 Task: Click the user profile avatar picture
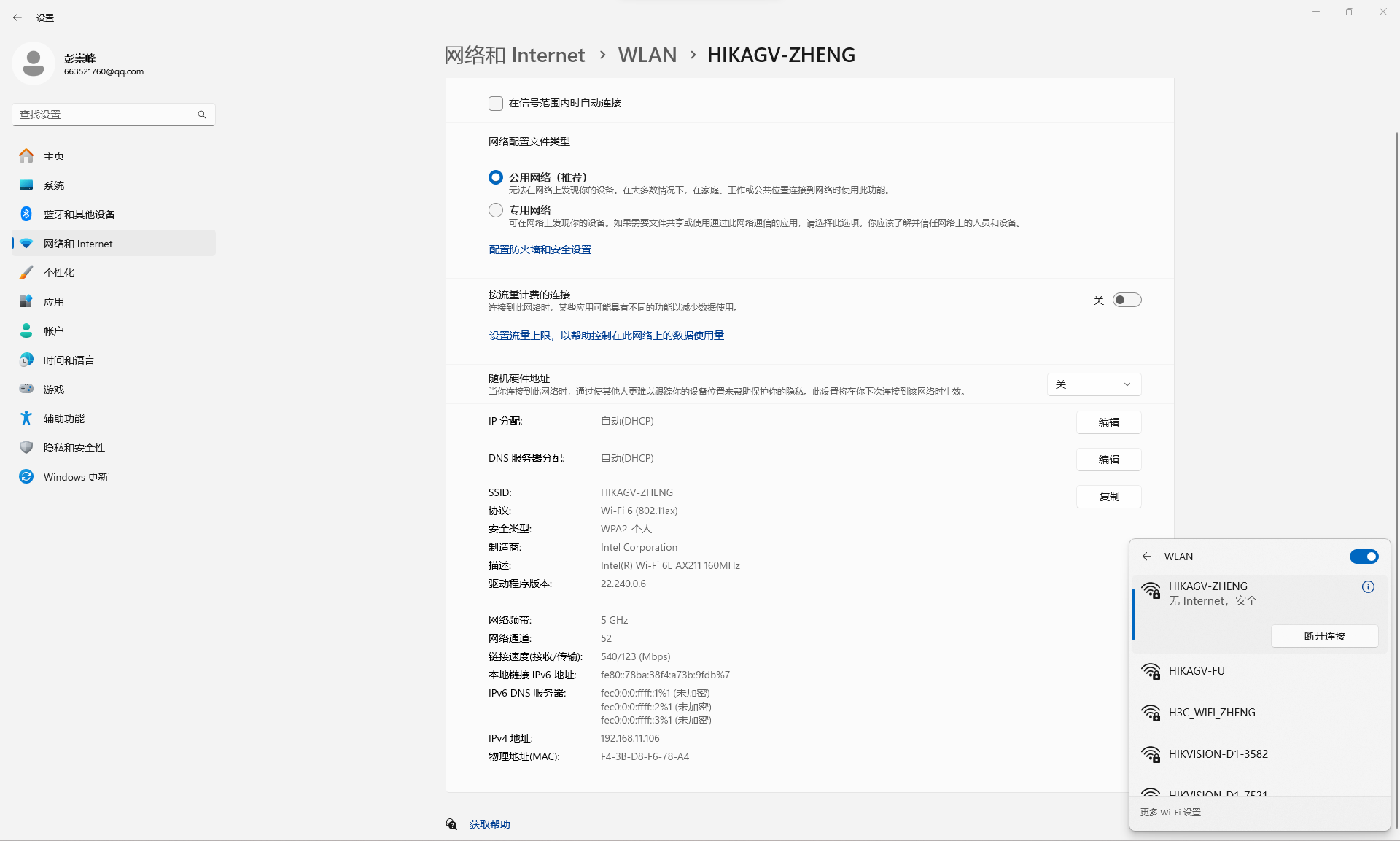tap(33, 63)
